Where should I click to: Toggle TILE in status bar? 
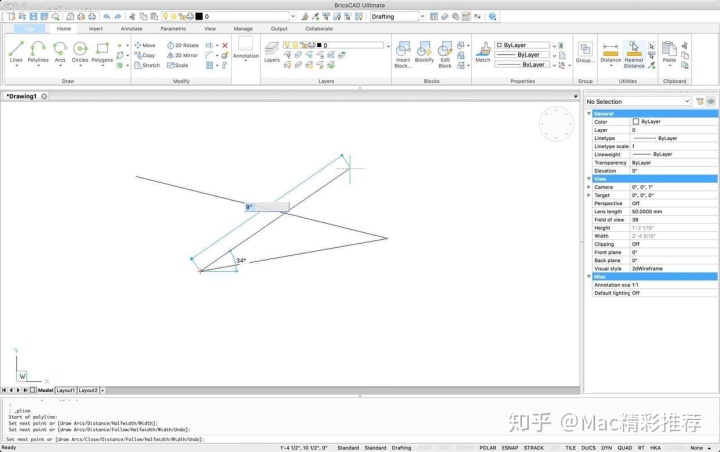[571, 448]
